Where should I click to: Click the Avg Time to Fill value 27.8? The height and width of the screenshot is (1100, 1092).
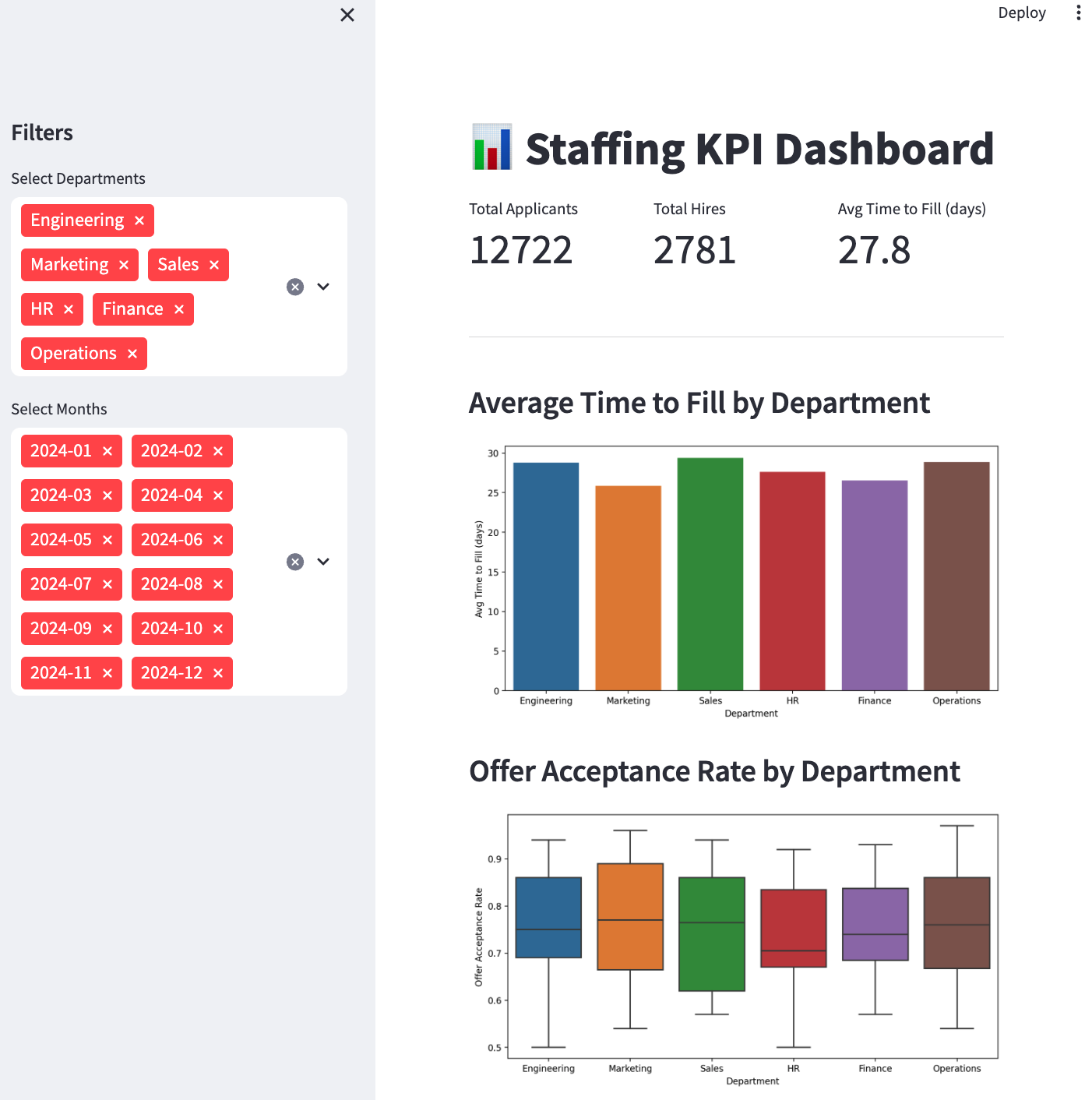pyautogui.click(x=874, y=250)
